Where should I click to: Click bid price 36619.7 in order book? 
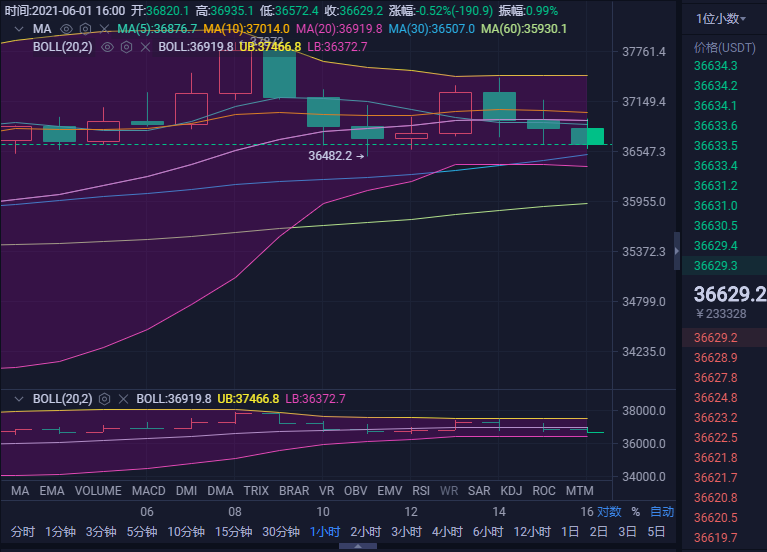pyautogui.click(x=716, y=538)
